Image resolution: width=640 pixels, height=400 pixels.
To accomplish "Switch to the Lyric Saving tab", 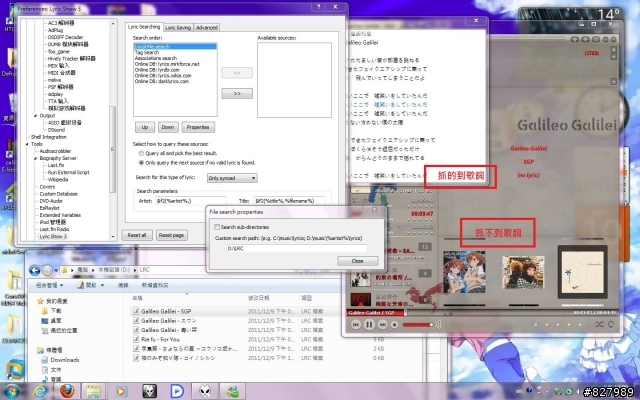I will [178, 27].
